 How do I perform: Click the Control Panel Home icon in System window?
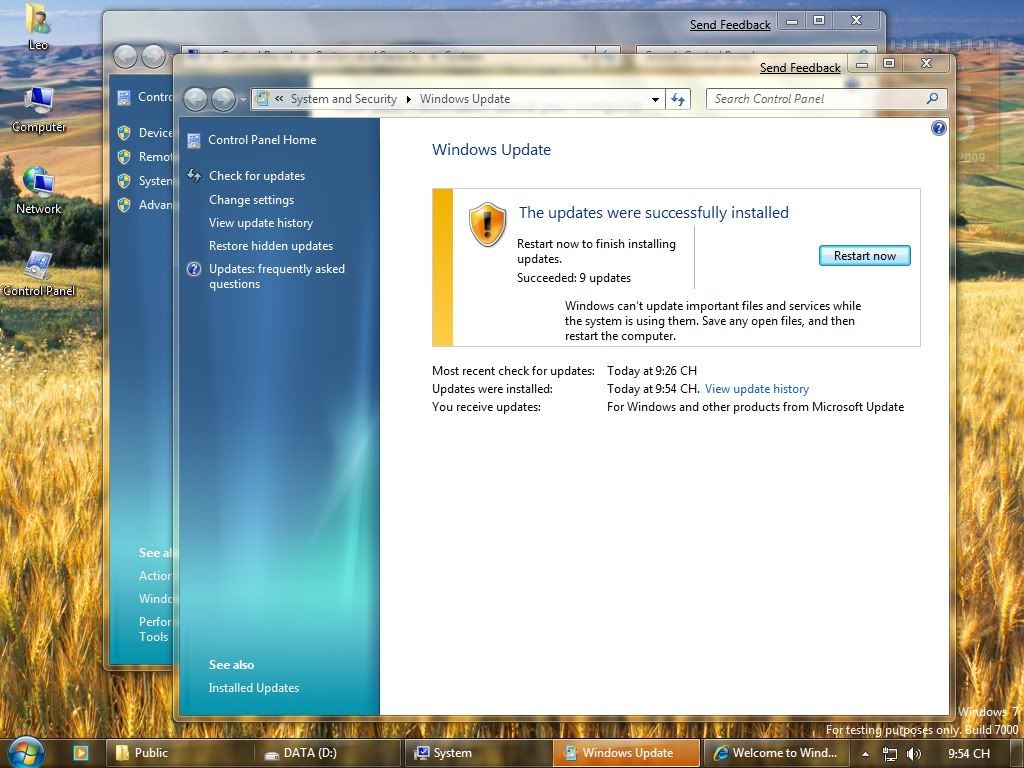124,98
